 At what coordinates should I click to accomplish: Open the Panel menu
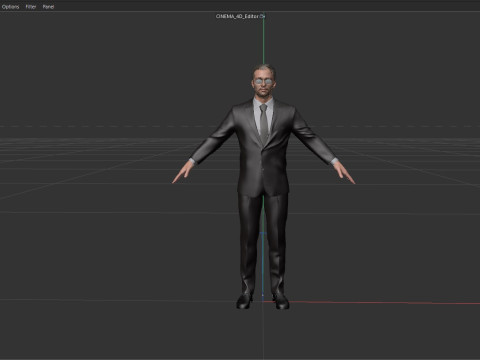click(48, 7)
